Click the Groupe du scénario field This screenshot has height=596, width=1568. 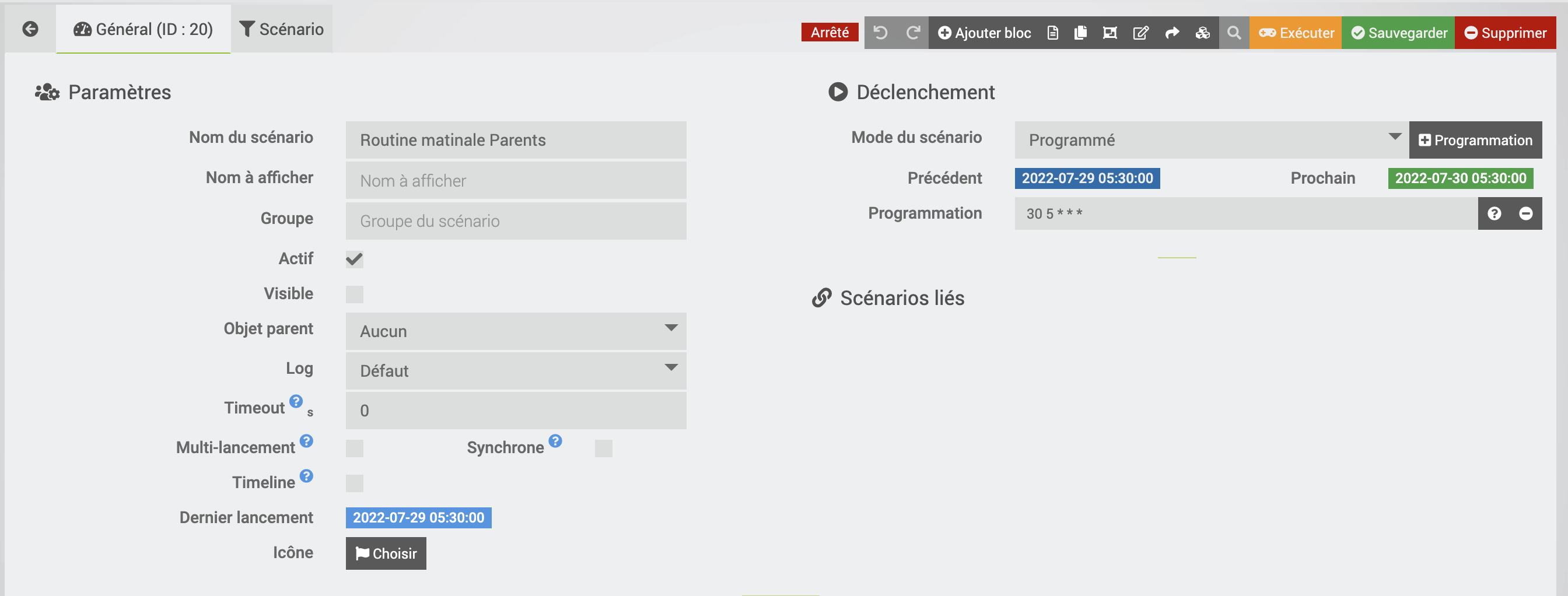516,221
